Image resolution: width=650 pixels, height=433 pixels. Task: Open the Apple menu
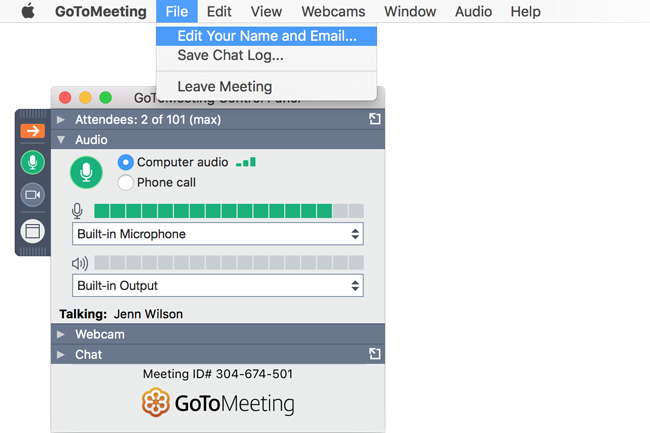click(28, 11)
